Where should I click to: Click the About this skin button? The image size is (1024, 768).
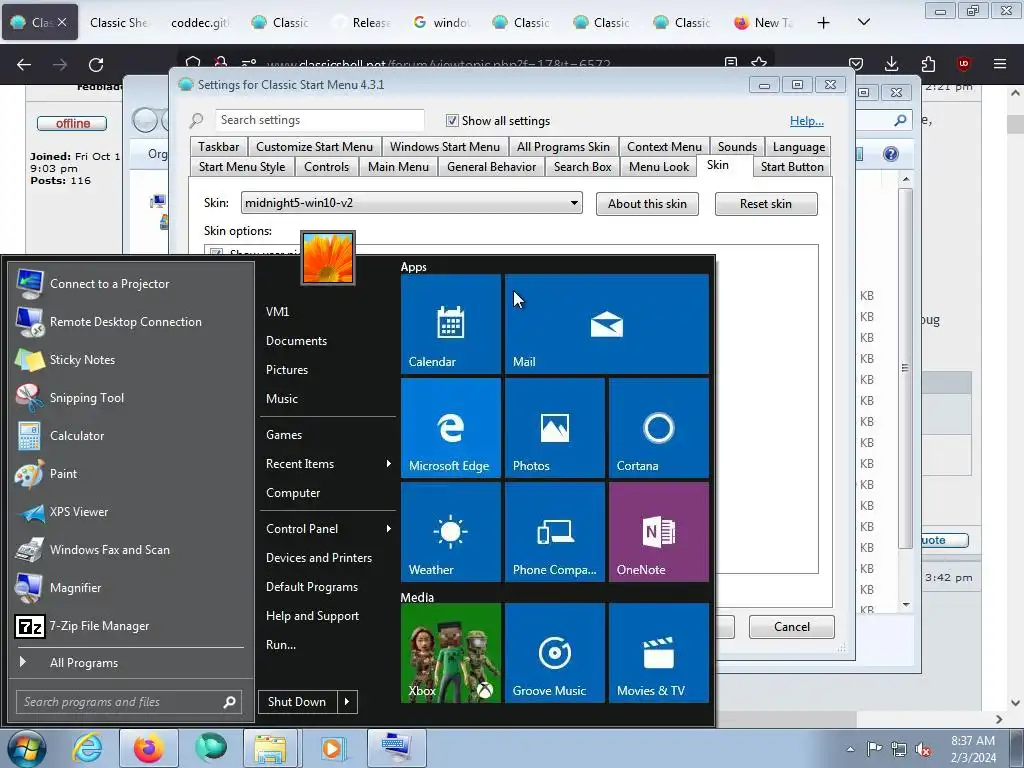pyautogui.click(x=647, y=204)
